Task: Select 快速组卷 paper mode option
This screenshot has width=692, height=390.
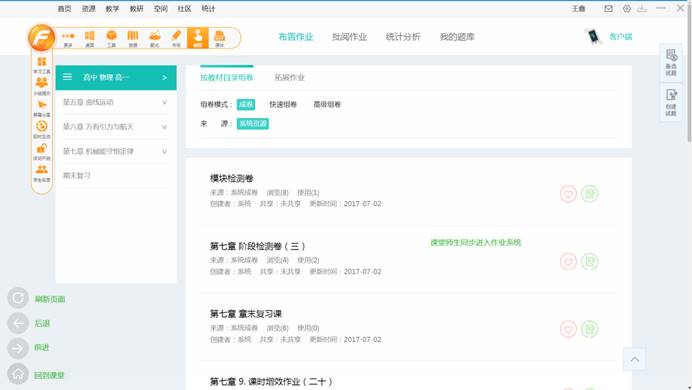Action: tap(283, 105)
